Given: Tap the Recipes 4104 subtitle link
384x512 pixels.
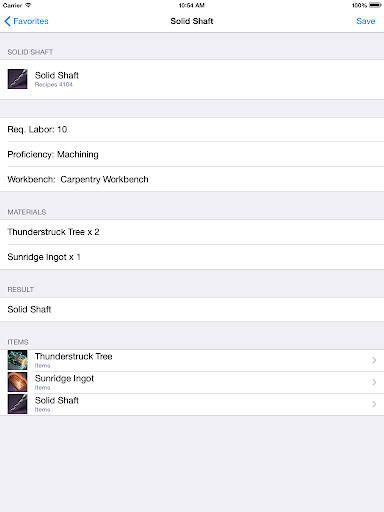Looking at the screenshot, I should click(54, 85).
